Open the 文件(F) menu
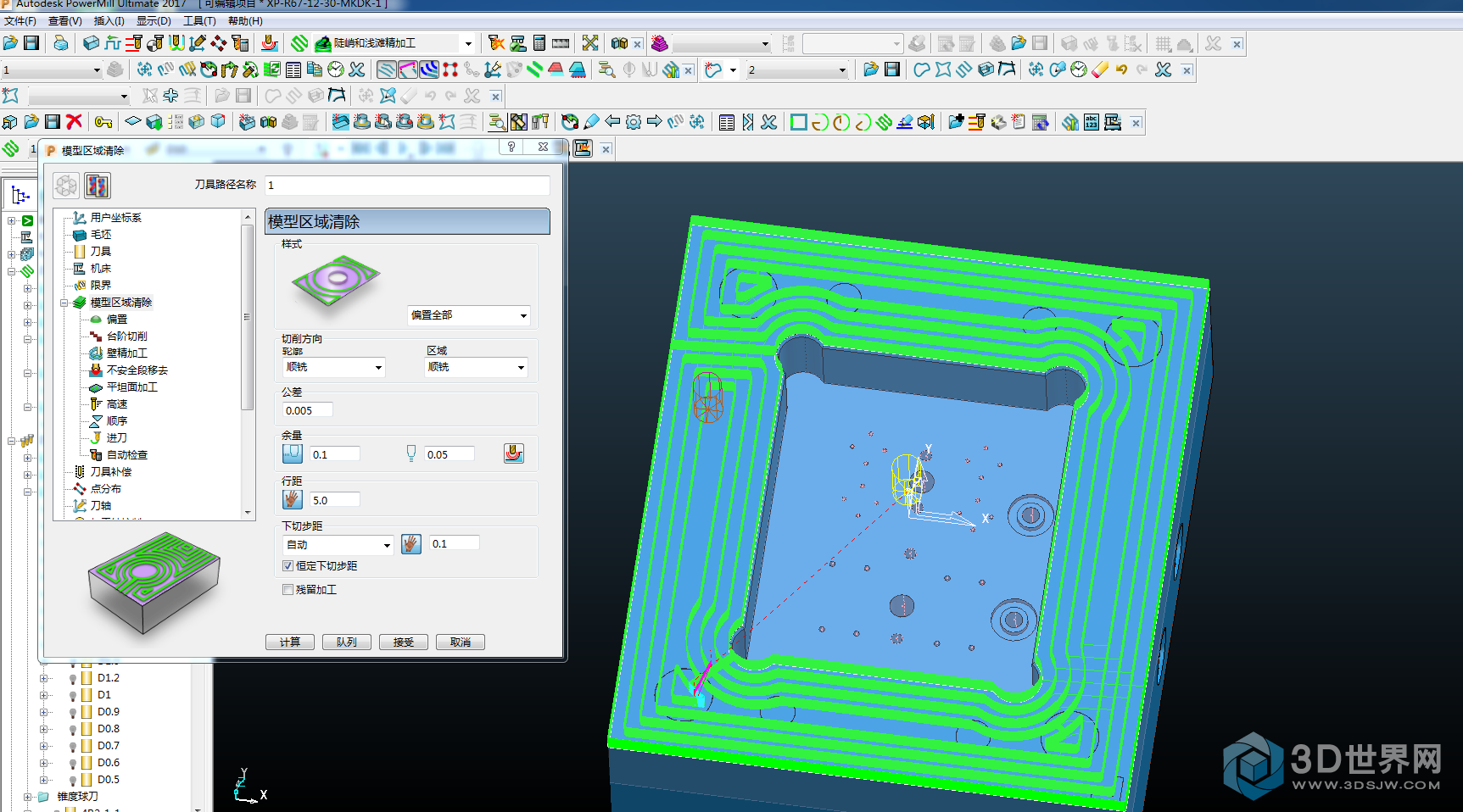This screenshot has height=812, width=1463. click(20, 21)
